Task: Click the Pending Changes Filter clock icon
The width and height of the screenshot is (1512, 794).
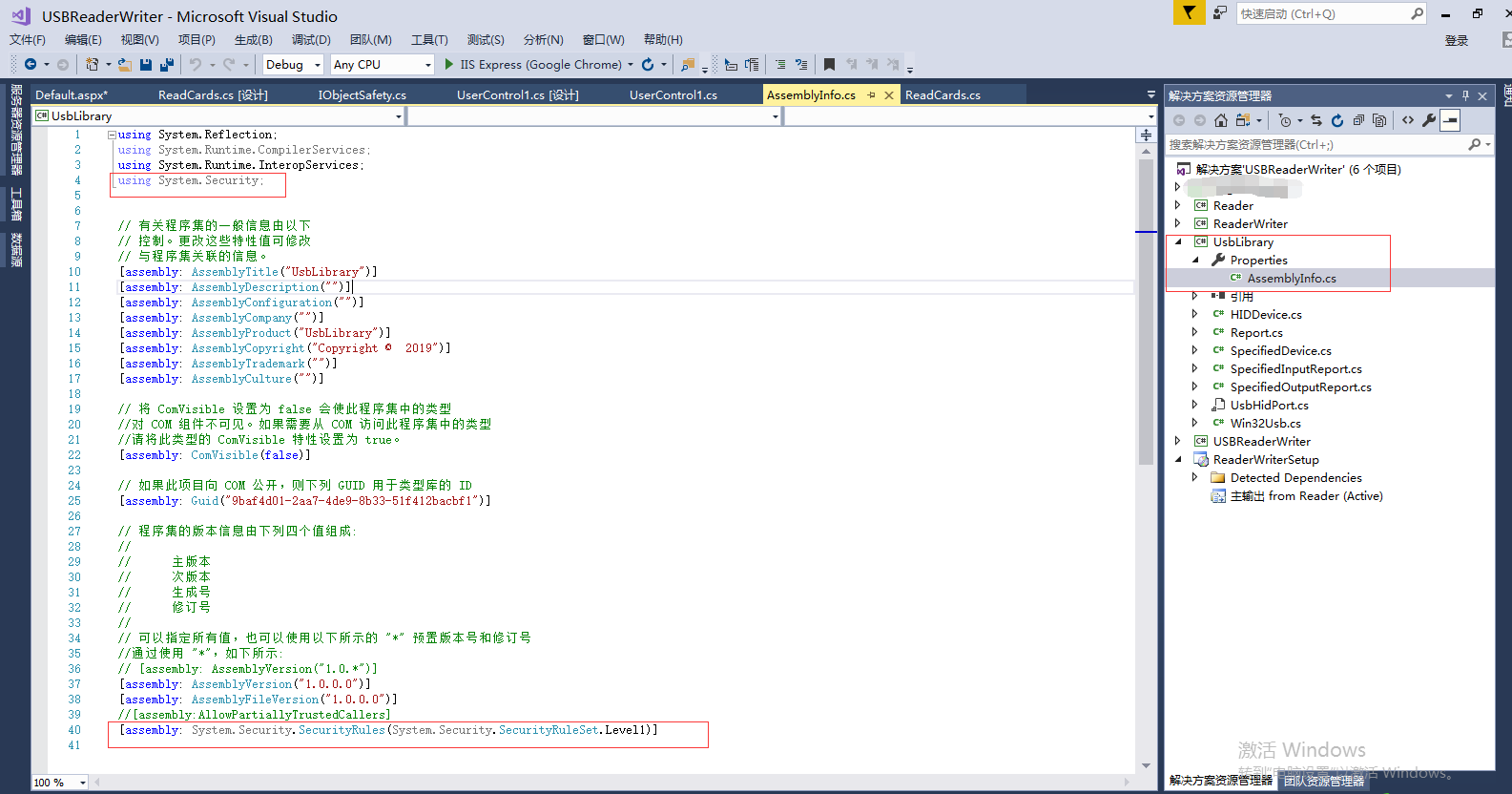Action: [x=1285, y=120]
